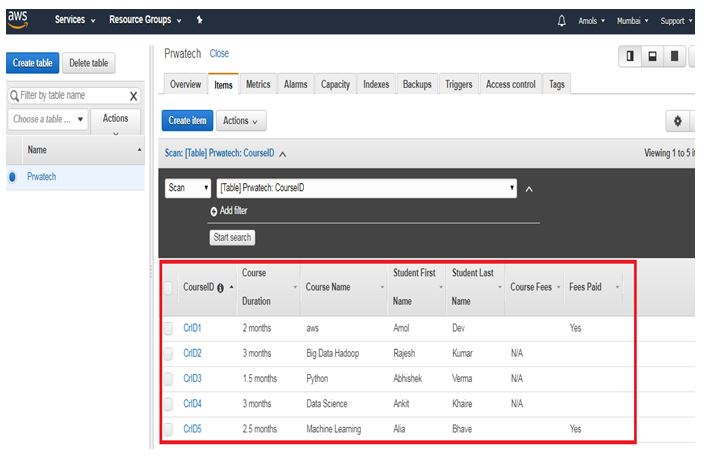Open the Choose a table dropdown

(48, 119)
